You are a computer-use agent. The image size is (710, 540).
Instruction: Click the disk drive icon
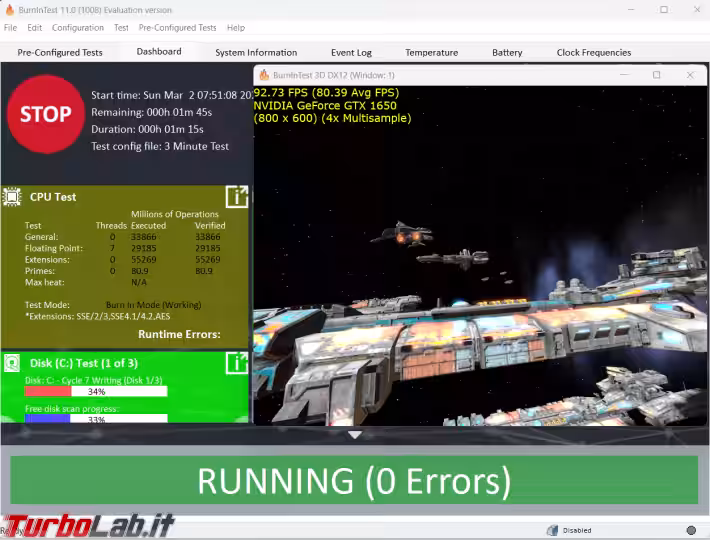point(12,363)
